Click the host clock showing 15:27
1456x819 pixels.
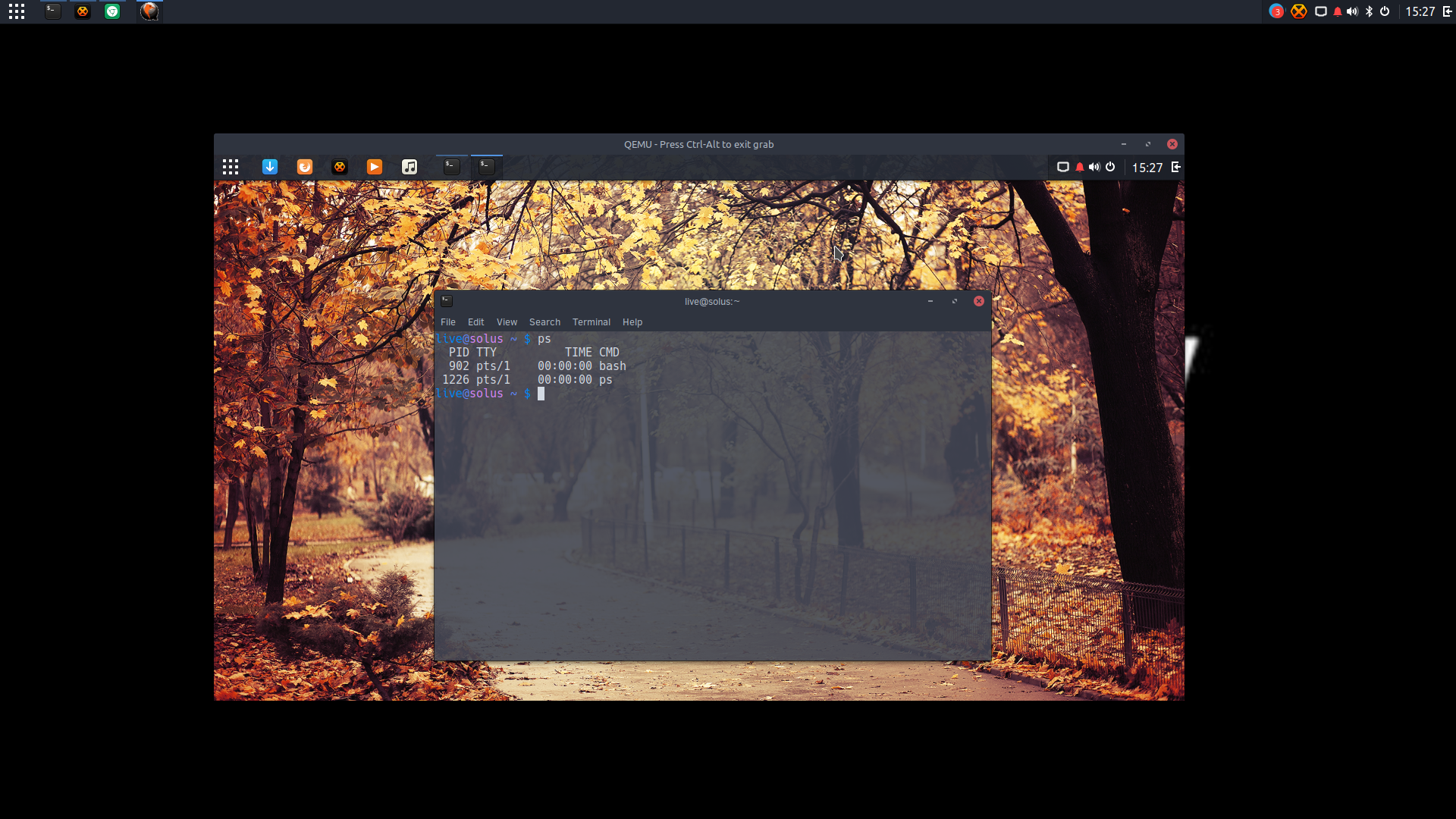pyautogui.click(x=1420, y=11)
